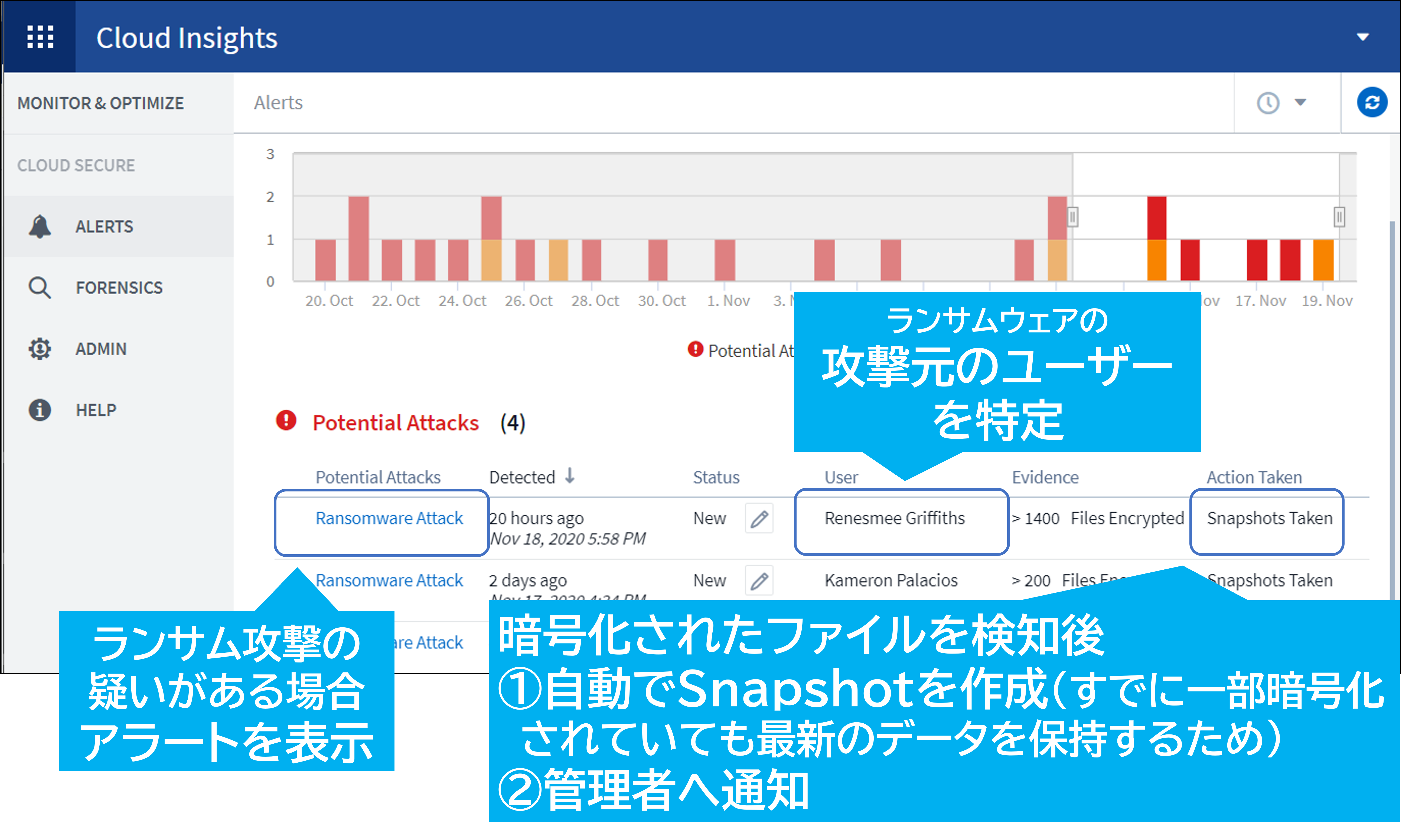Screen dimensions: 1409x840
Task: Click the Action Taken column header
Action: click(x=1254, y=477)
